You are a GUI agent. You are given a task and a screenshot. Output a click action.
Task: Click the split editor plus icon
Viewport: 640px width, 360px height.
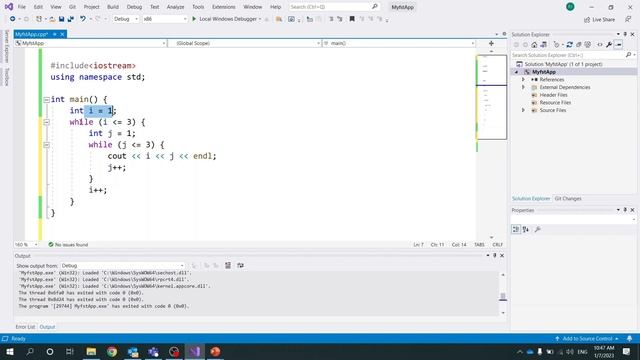tap(491, 43)
